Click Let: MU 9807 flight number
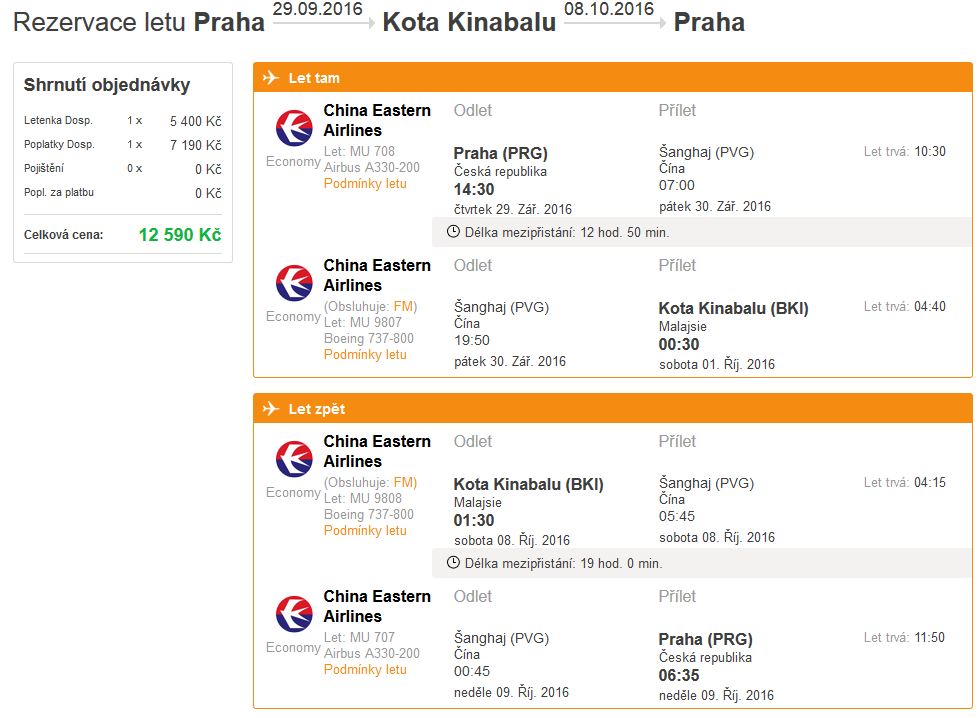Viewport: 980px width, 718px height. 362,322
